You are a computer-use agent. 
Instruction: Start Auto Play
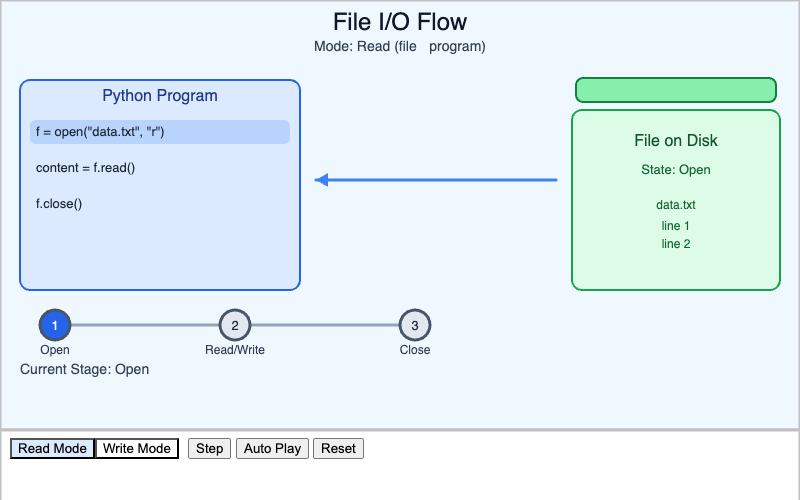point(272,448)
